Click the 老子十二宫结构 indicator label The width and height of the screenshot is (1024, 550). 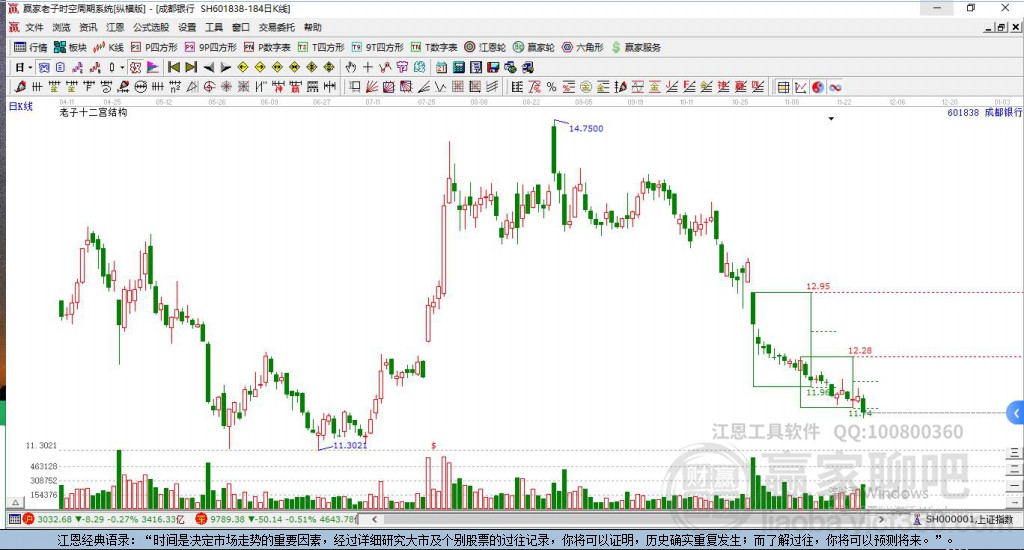point(93,112)
